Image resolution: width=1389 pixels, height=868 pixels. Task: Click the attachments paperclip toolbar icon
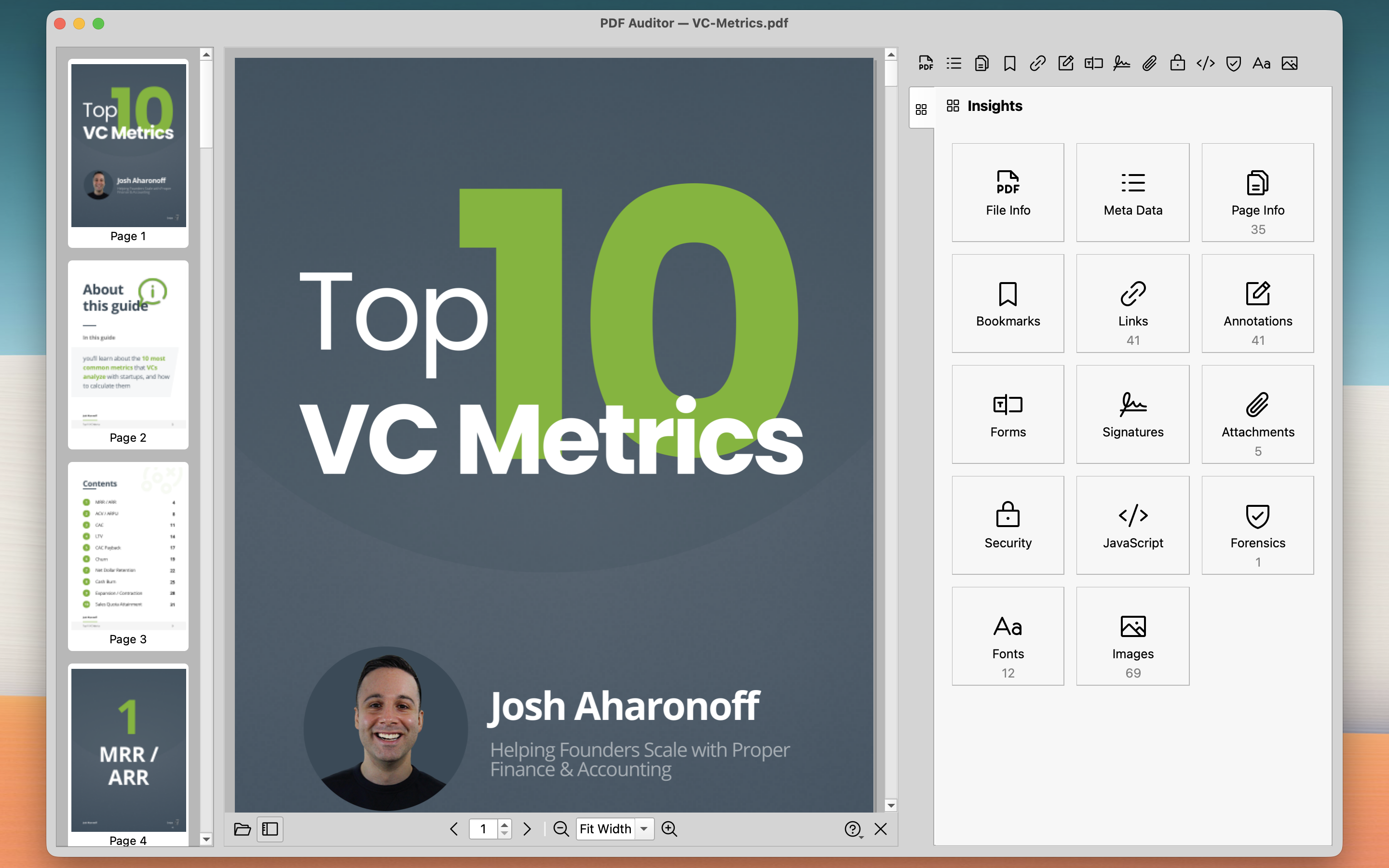(1149, 63)
